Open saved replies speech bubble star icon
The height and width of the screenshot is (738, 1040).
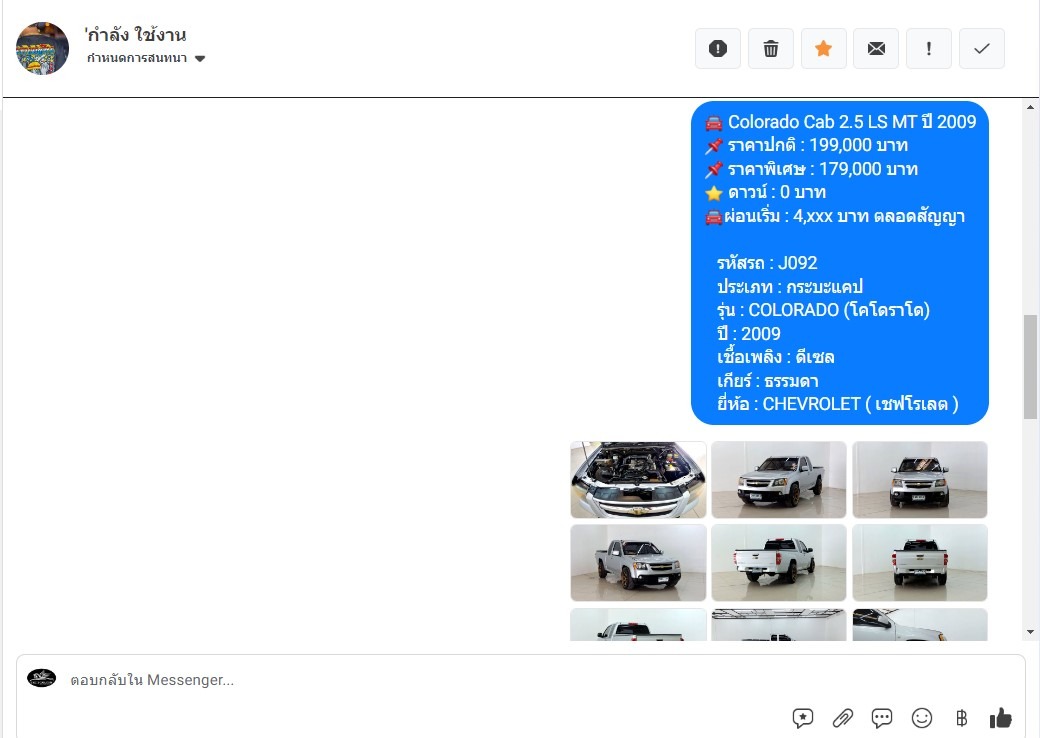click(803, 717)
